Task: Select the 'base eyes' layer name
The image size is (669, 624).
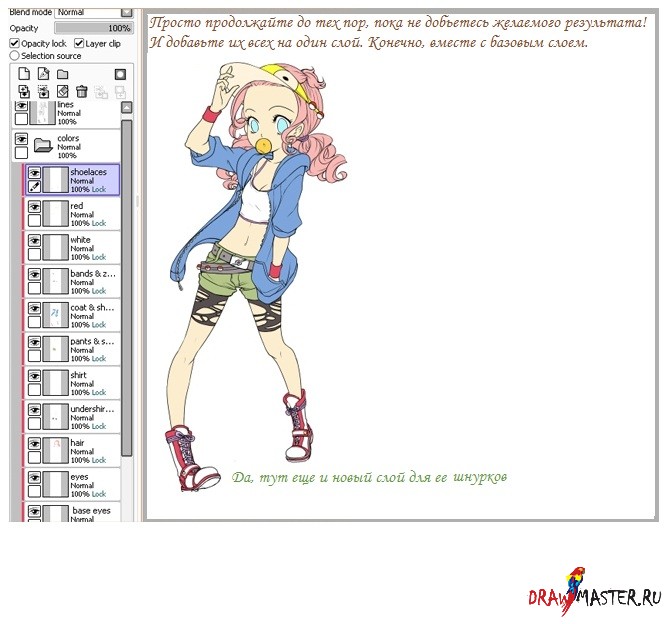Action: [91, 511]
